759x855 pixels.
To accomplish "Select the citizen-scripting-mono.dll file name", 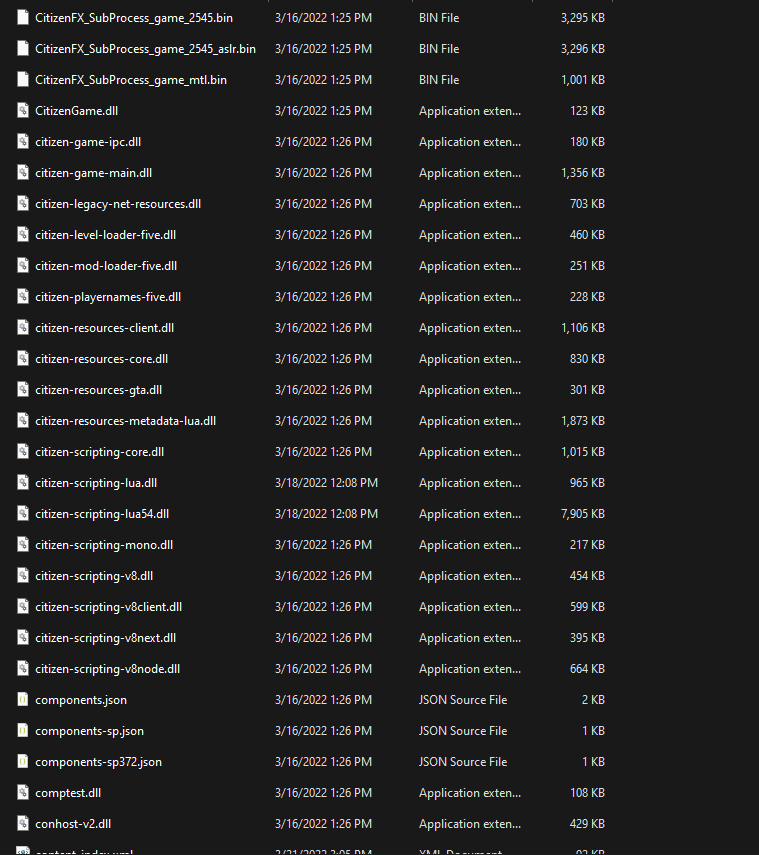I will 104,545.
